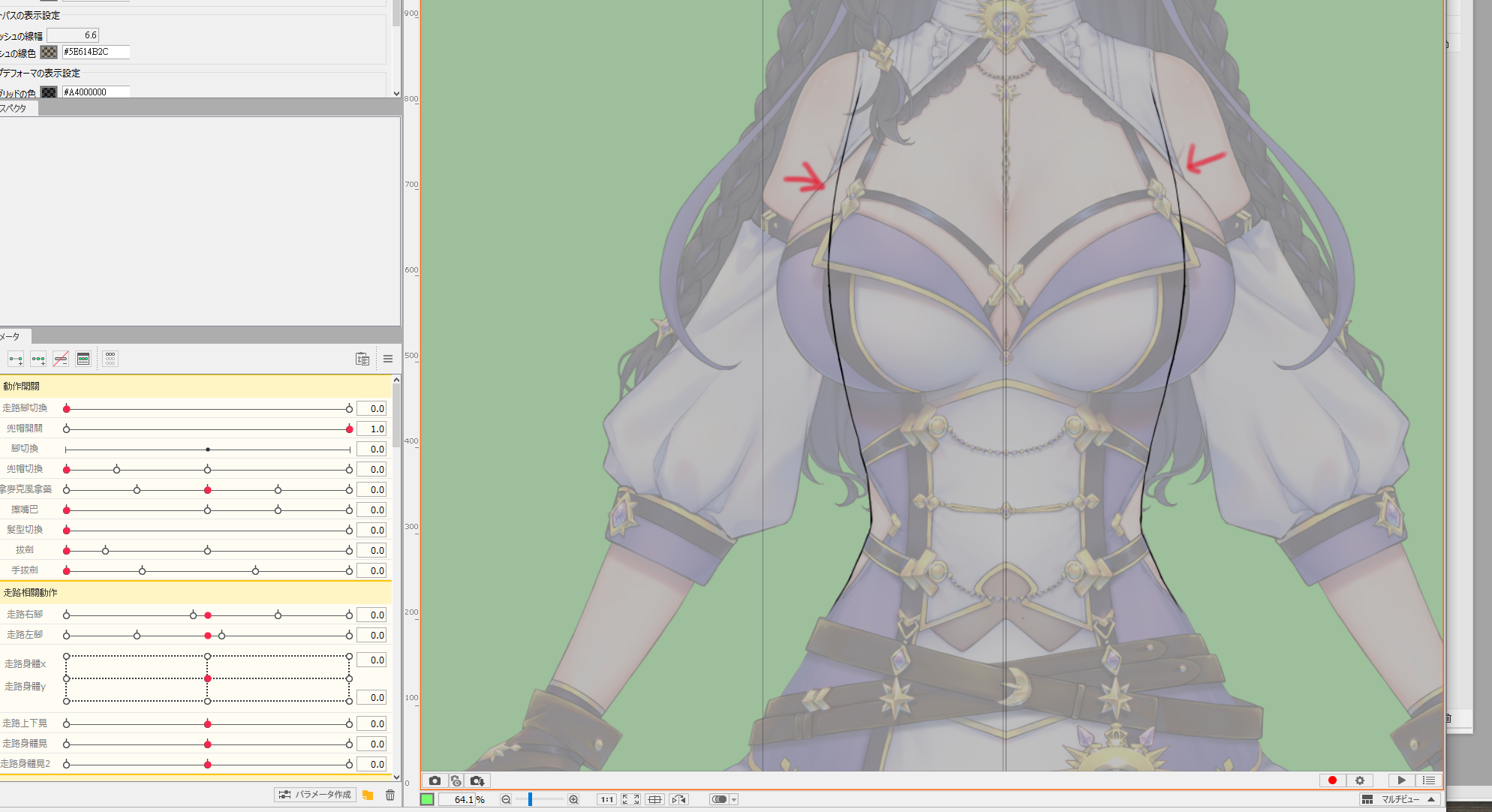Click the 髮型切換 parameter label

click(25, 530)
